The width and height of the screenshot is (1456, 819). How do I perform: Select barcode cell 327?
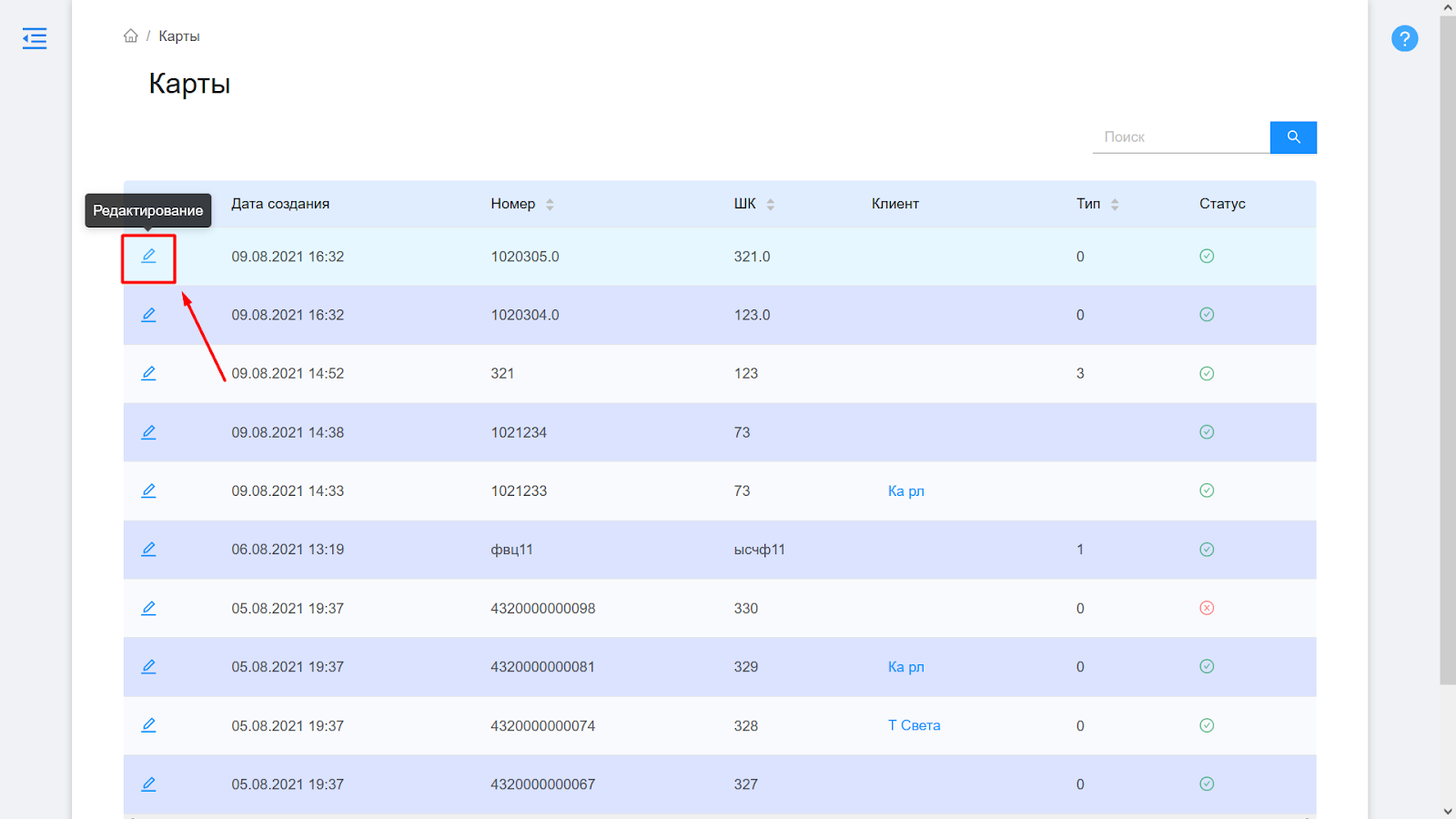[746, 784]
